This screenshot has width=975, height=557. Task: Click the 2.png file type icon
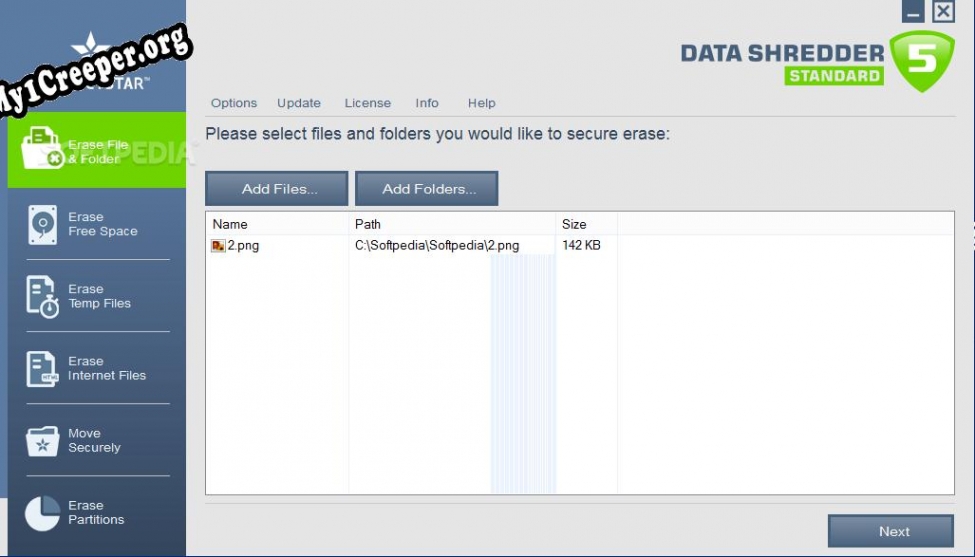pyautogui.click(x=219, y=246)
